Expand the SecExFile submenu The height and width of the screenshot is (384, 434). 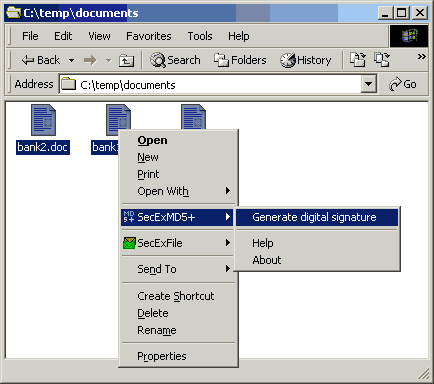177,243
